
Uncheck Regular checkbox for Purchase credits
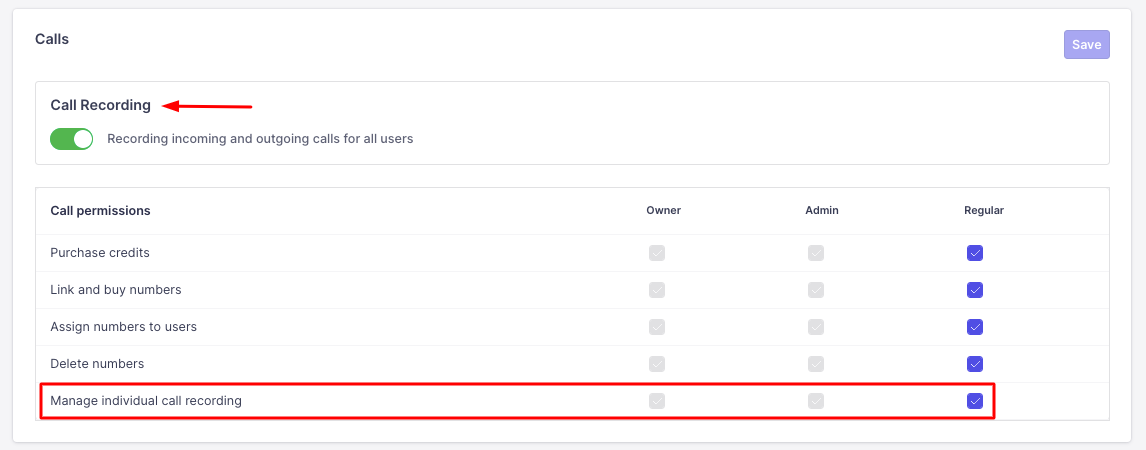tap(975, 253)
